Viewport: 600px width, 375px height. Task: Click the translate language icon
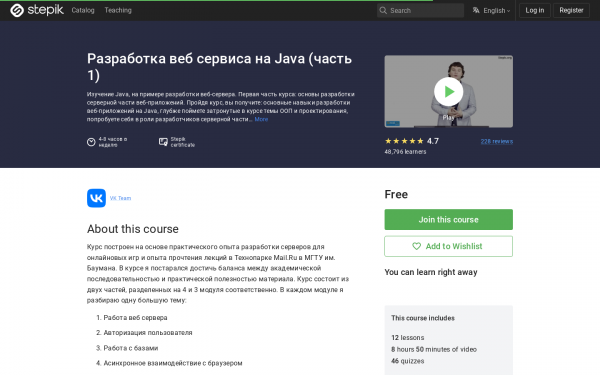pos(476,10)
